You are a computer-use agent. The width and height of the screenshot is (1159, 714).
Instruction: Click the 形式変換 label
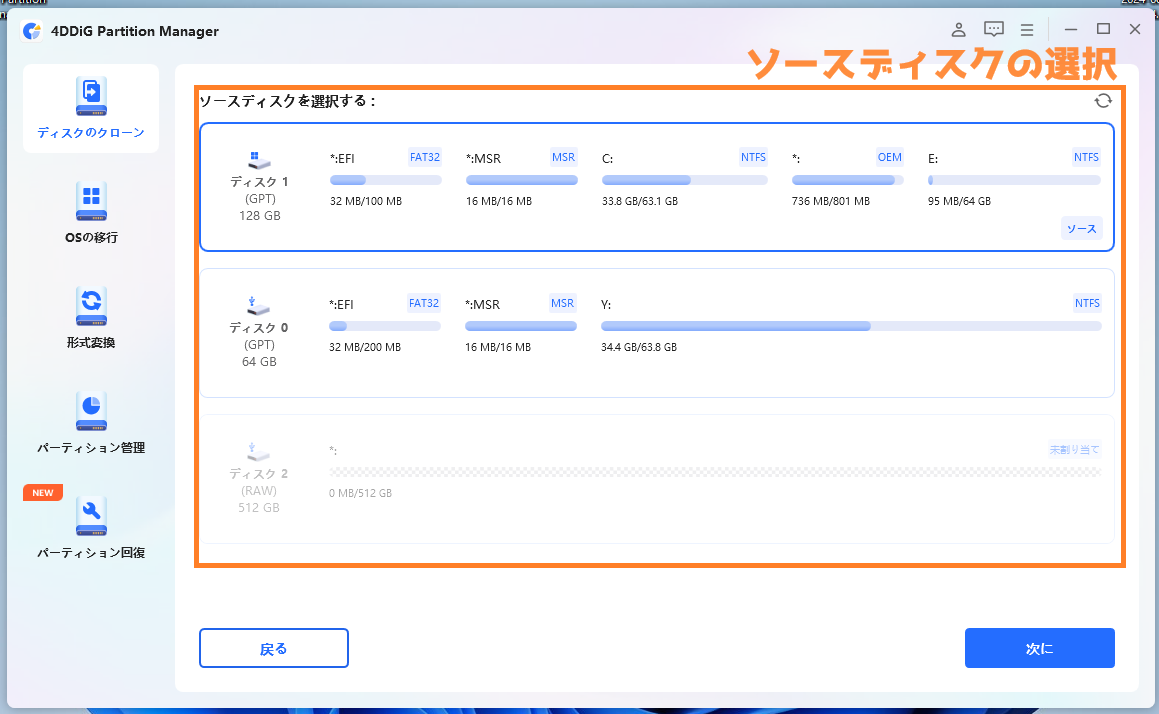(x=91, y=343)
